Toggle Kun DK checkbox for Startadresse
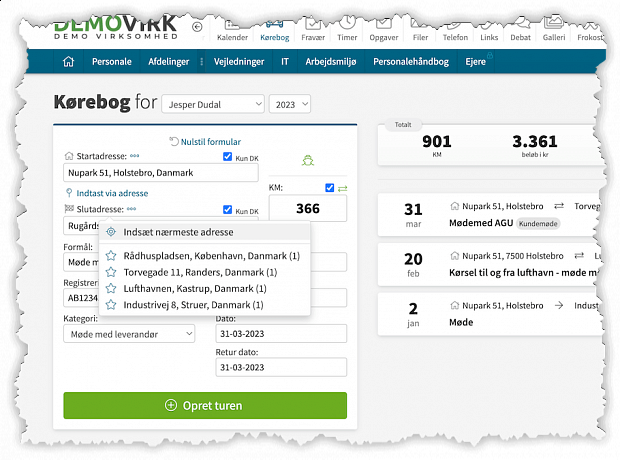Image resolution: width=620 pixels, height=460 pixels. 228,156
